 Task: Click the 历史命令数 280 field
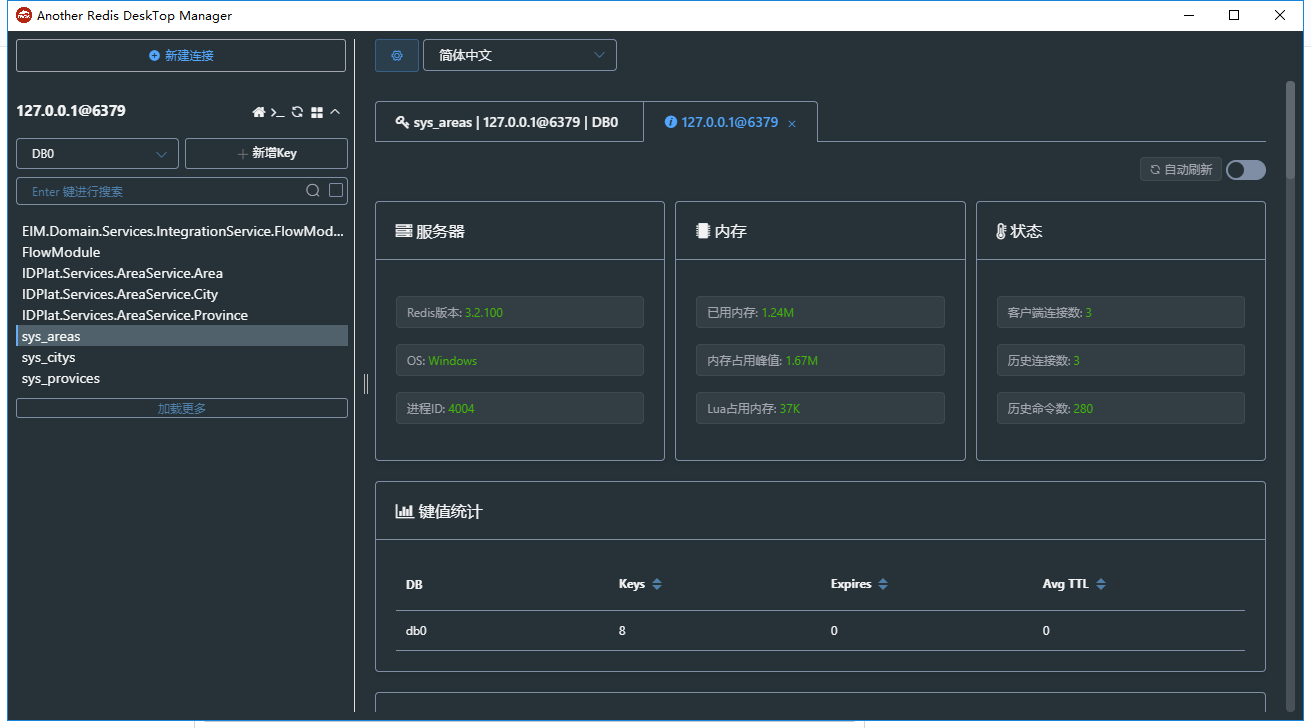click(1121, 408)
